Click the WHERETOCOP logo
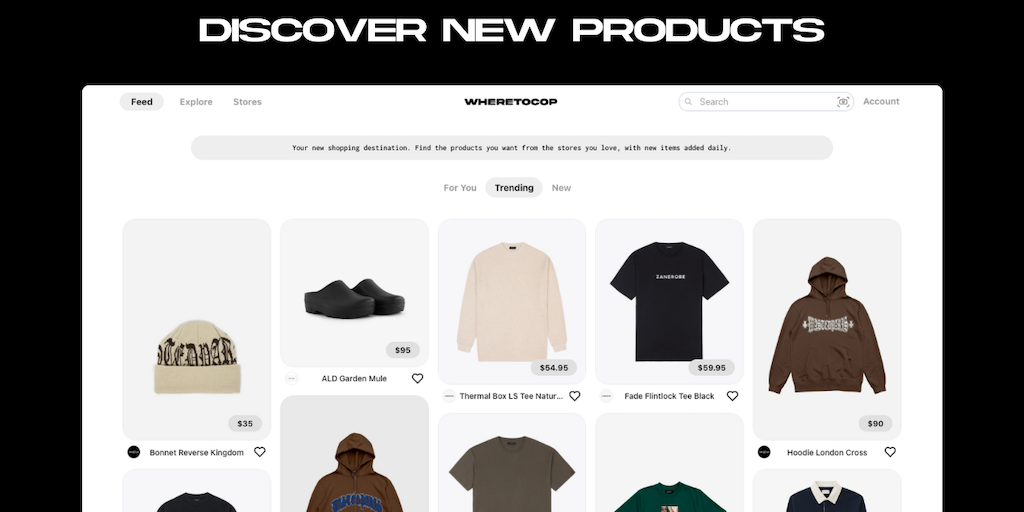This screenshot has height=512, width=1024. pos(511,102)
